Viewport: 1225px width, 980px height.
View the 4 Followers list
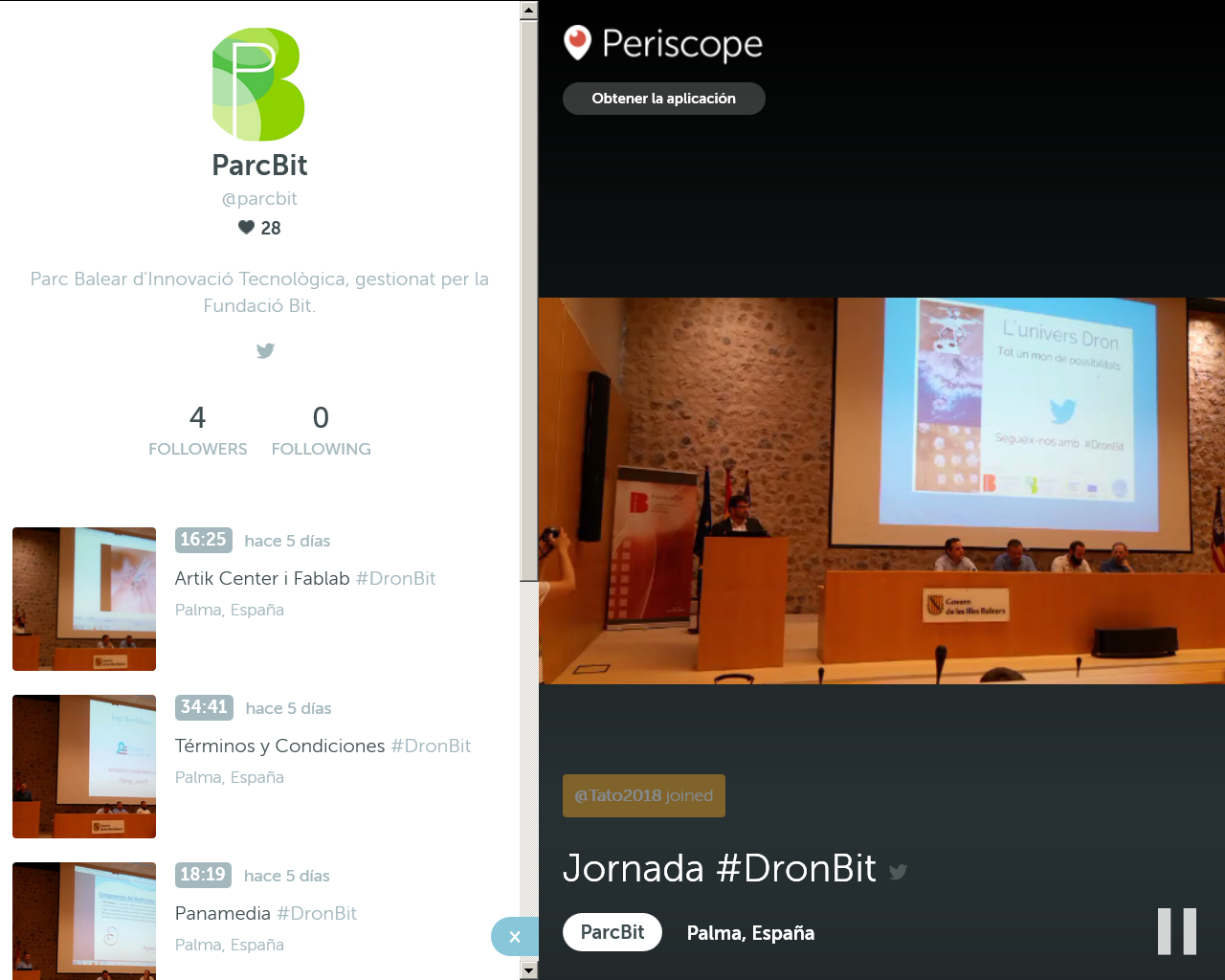(198, 430)
